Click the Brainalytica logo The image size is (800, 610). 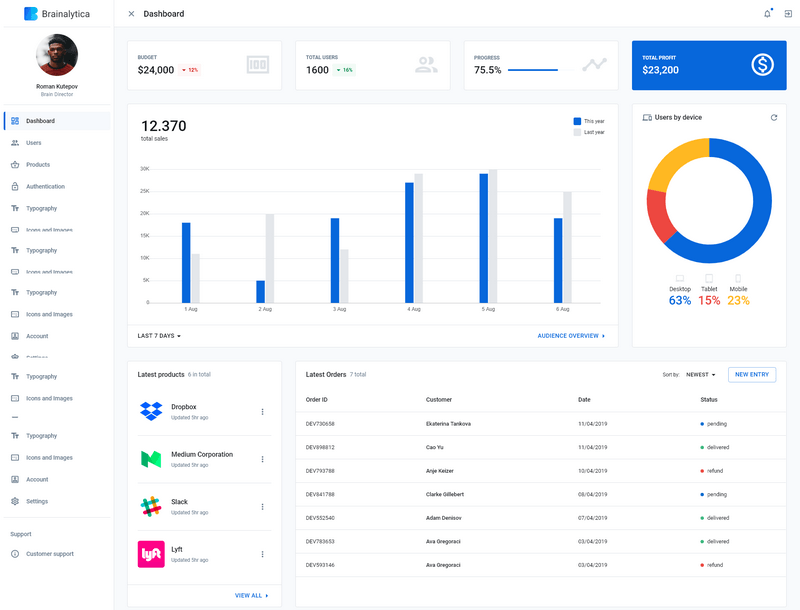click(57, 14)
